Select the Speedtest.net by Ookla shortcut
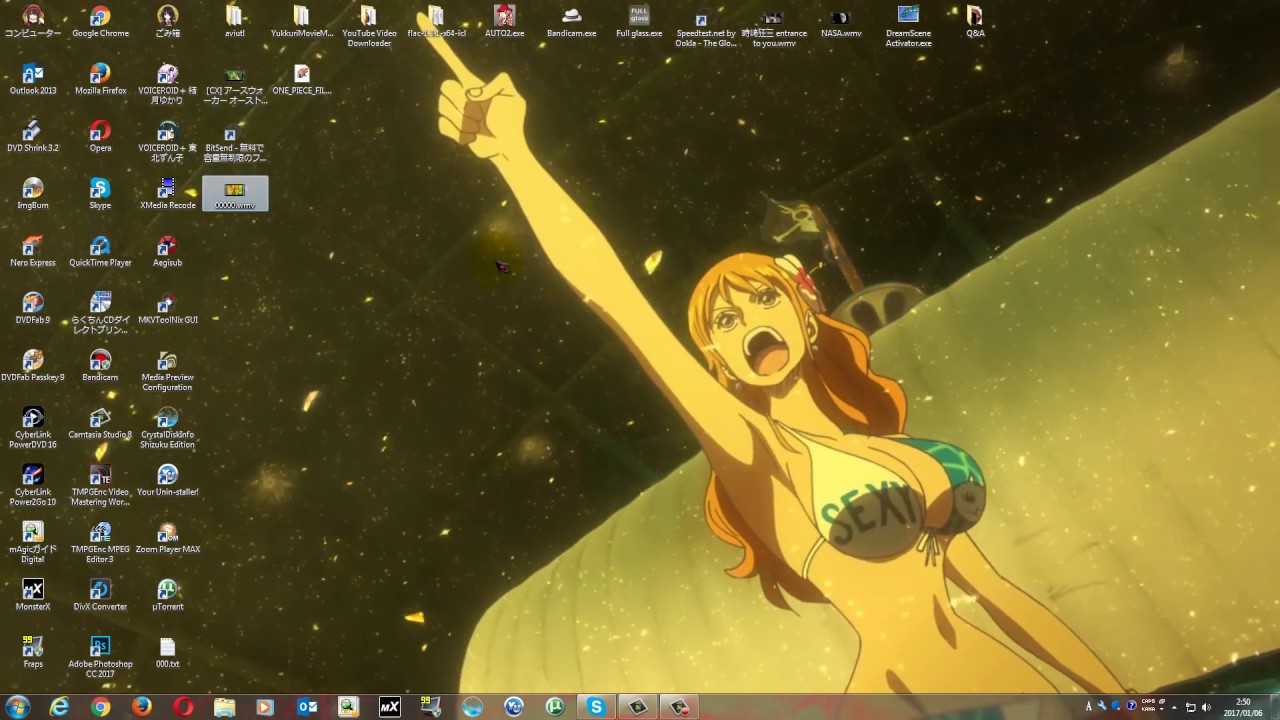Viewport: 1280px width, 720px height. click(x=706, y=26)
